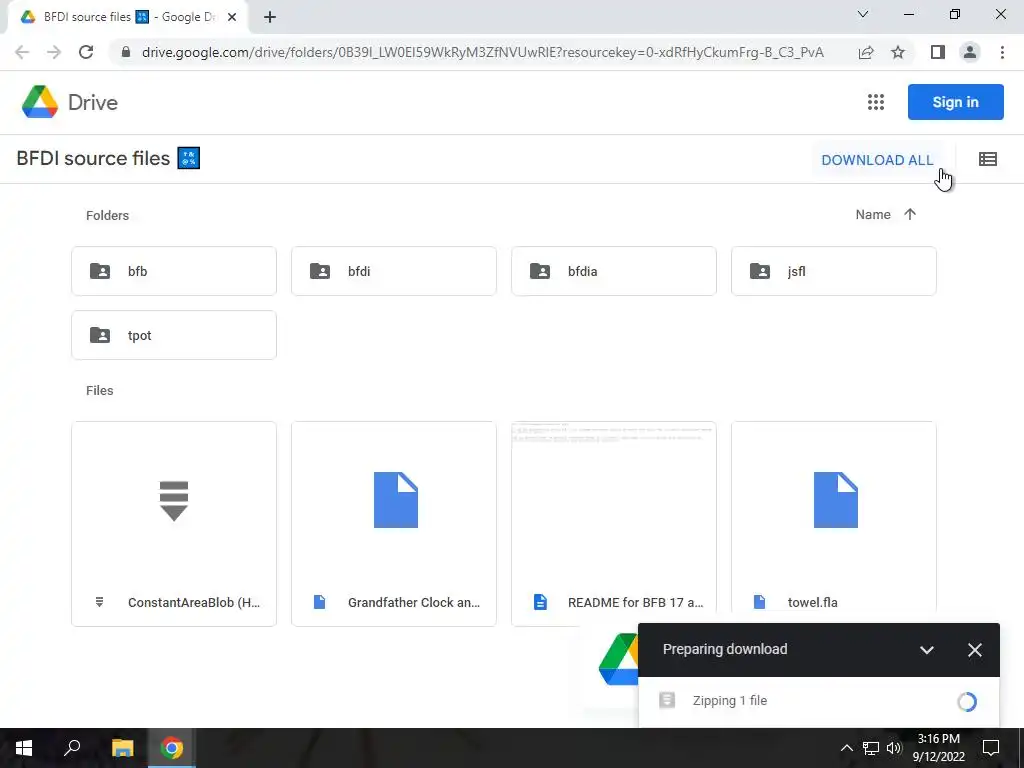
Task: Open the bfb folder
Action: (x=174, y=271)
